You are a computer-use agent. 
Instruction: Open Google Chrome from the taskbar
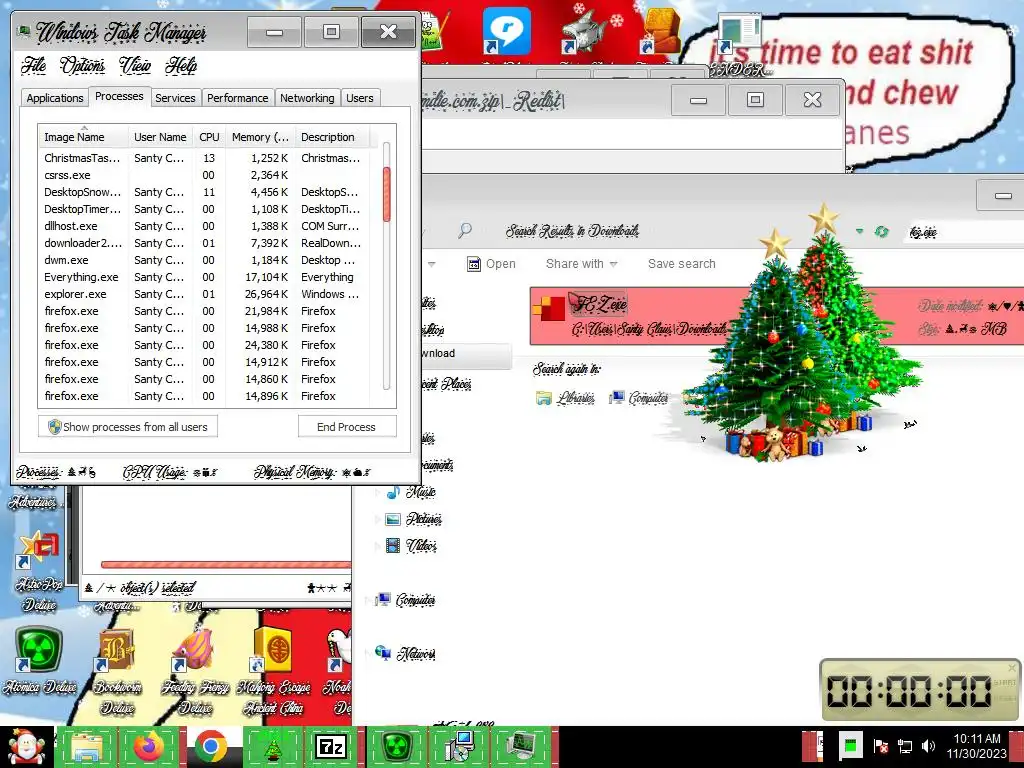click(210, 747)
